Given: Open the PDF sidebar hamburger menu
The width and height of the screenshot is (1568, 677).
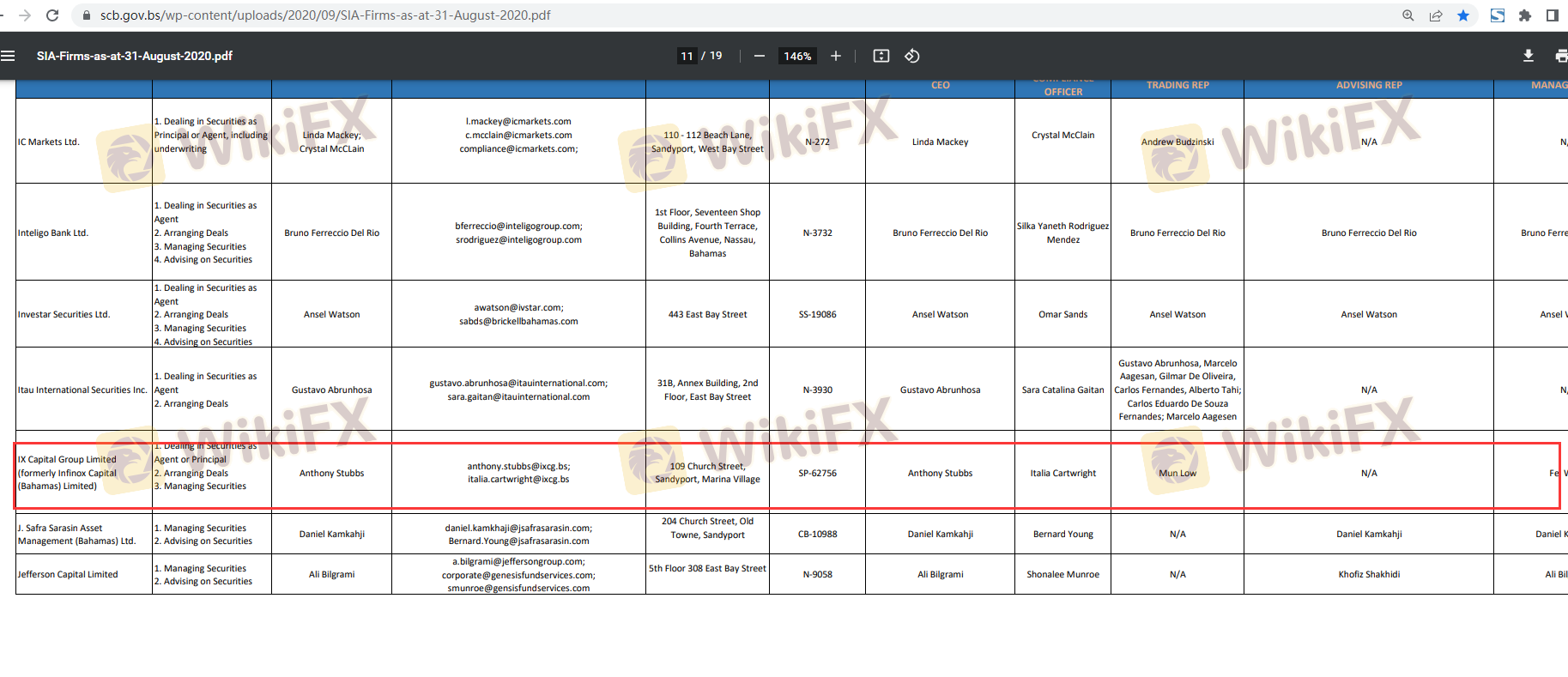Looking at the screenshot, I should (x=9, y=56).
